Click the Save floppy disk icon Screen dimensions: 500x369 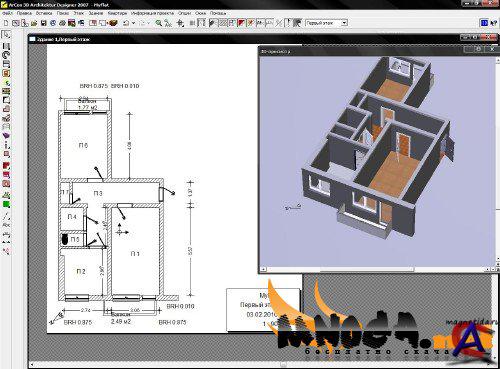coord(43,23)
